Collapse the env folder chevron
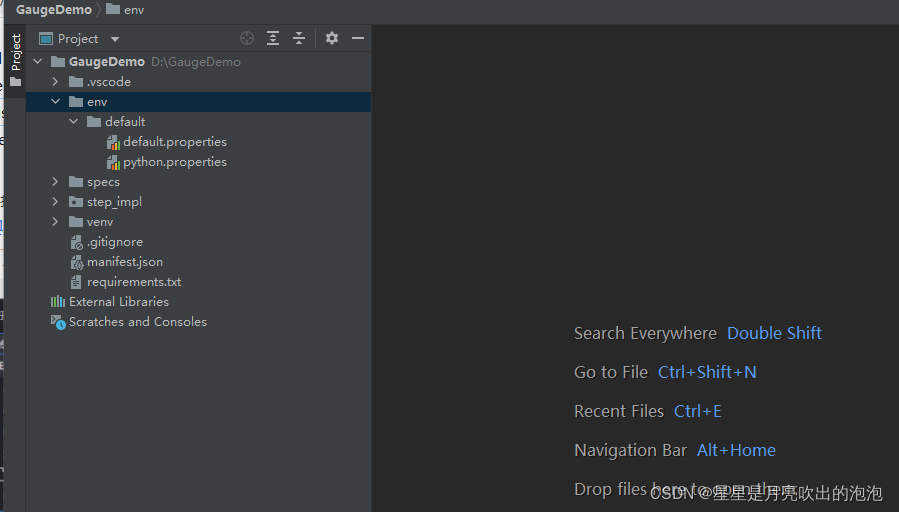Screen dimensions: 899x512 click(x=56, y=101)
